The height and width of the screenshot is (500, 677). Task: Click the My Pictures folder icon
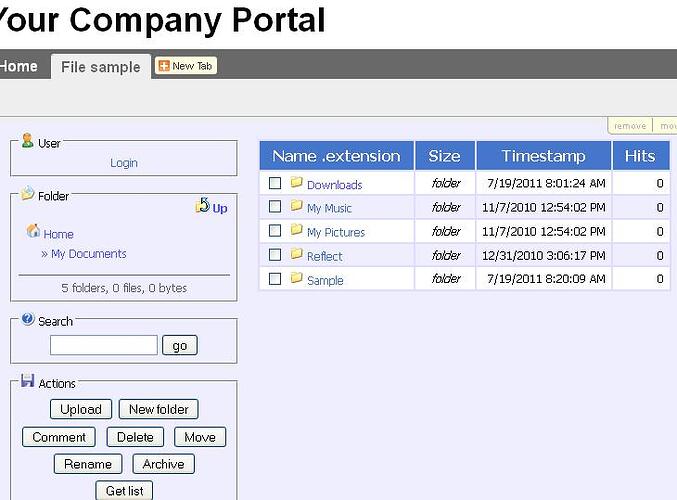click(x=296, y=230)
